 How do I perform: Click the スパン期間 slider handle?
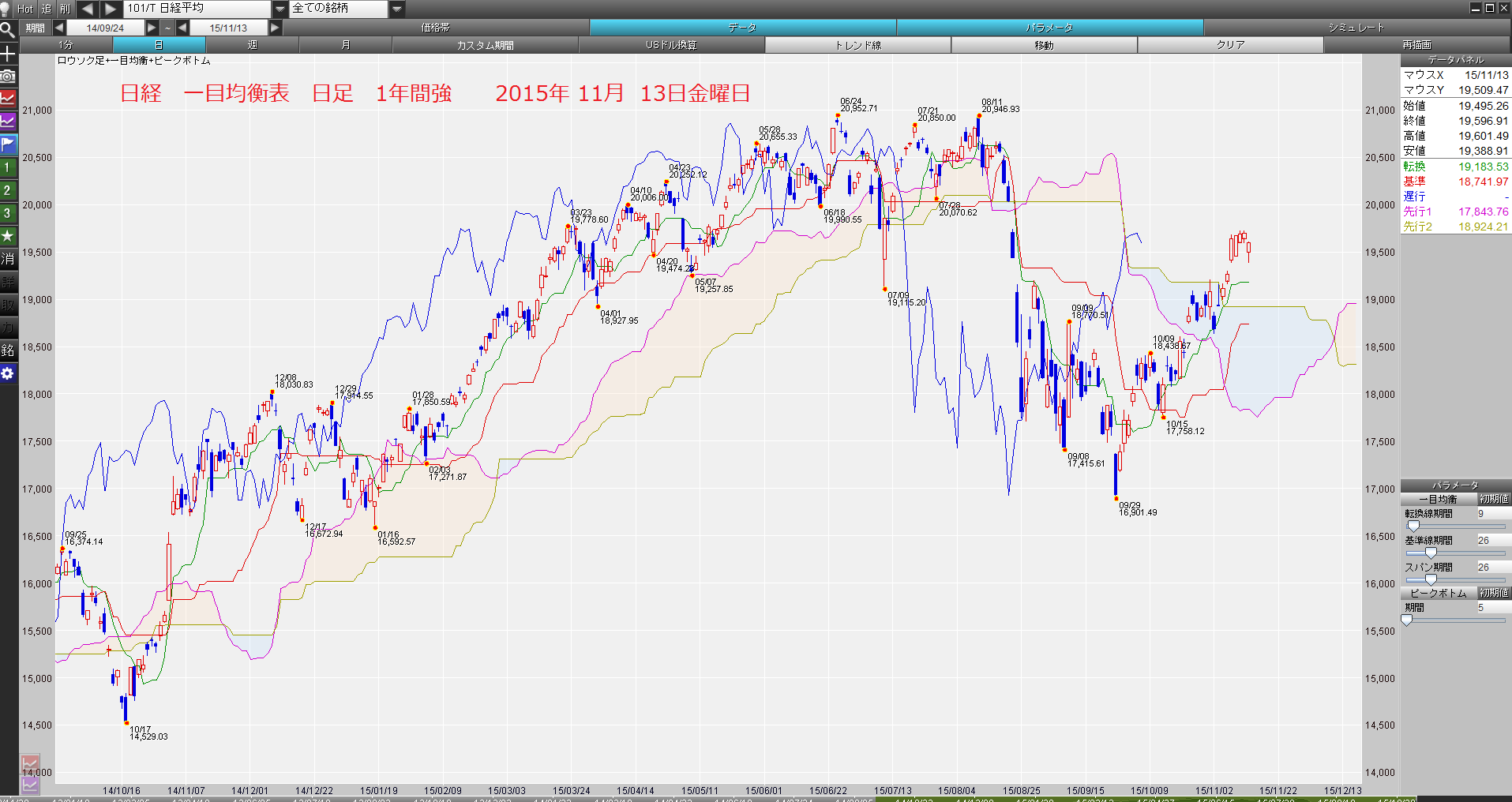click(x=1431, y=579)
